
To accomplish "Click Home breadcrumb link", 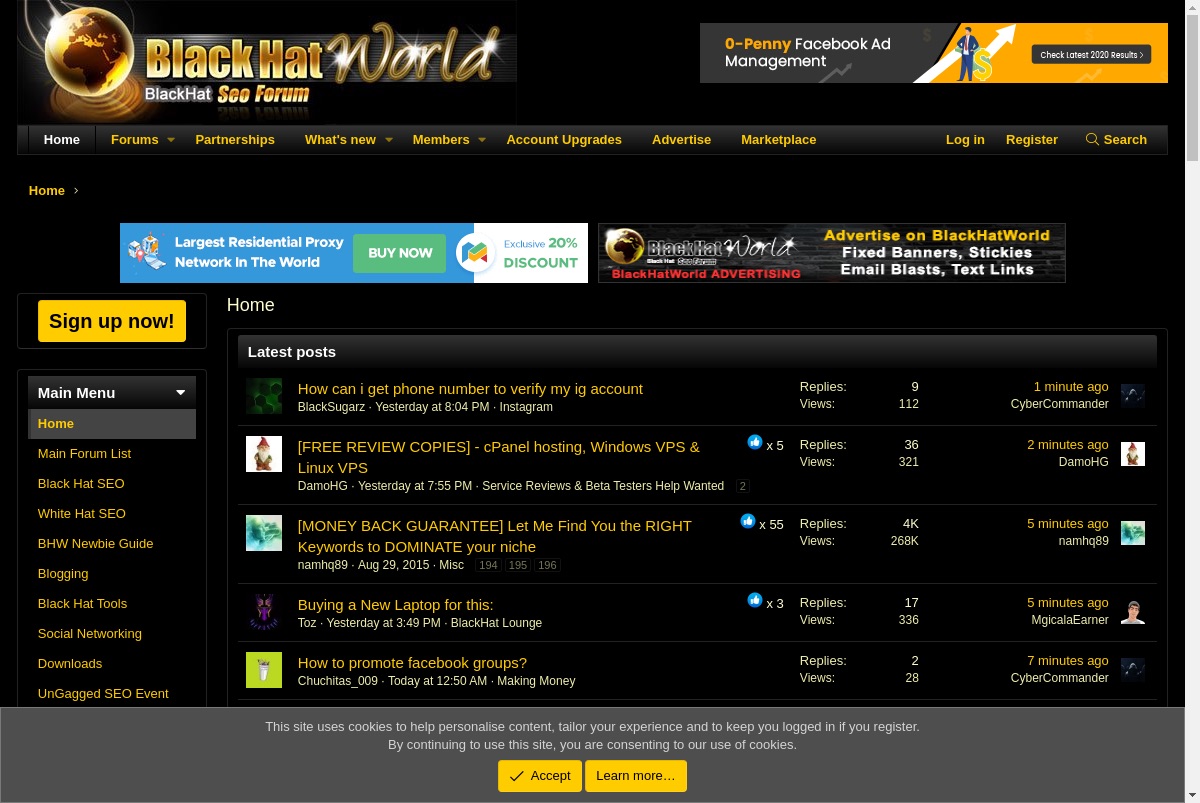I will point(47,191).
